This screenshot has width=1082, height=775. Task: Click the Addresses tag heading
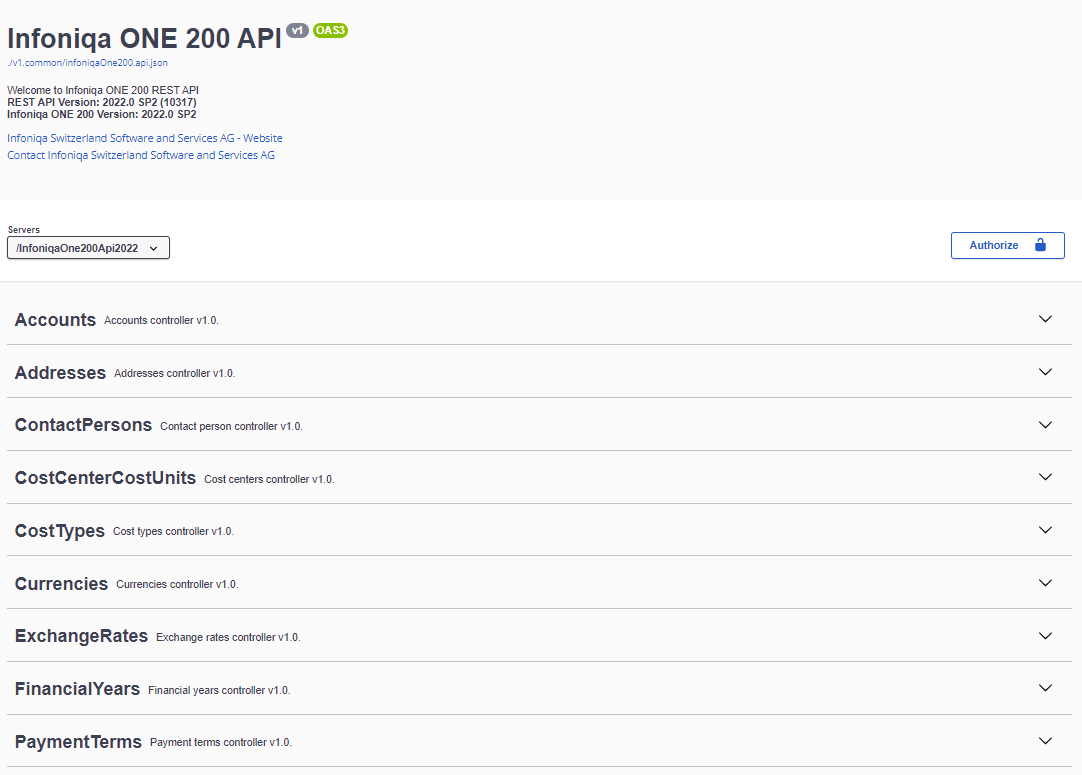tap(60, 373)
